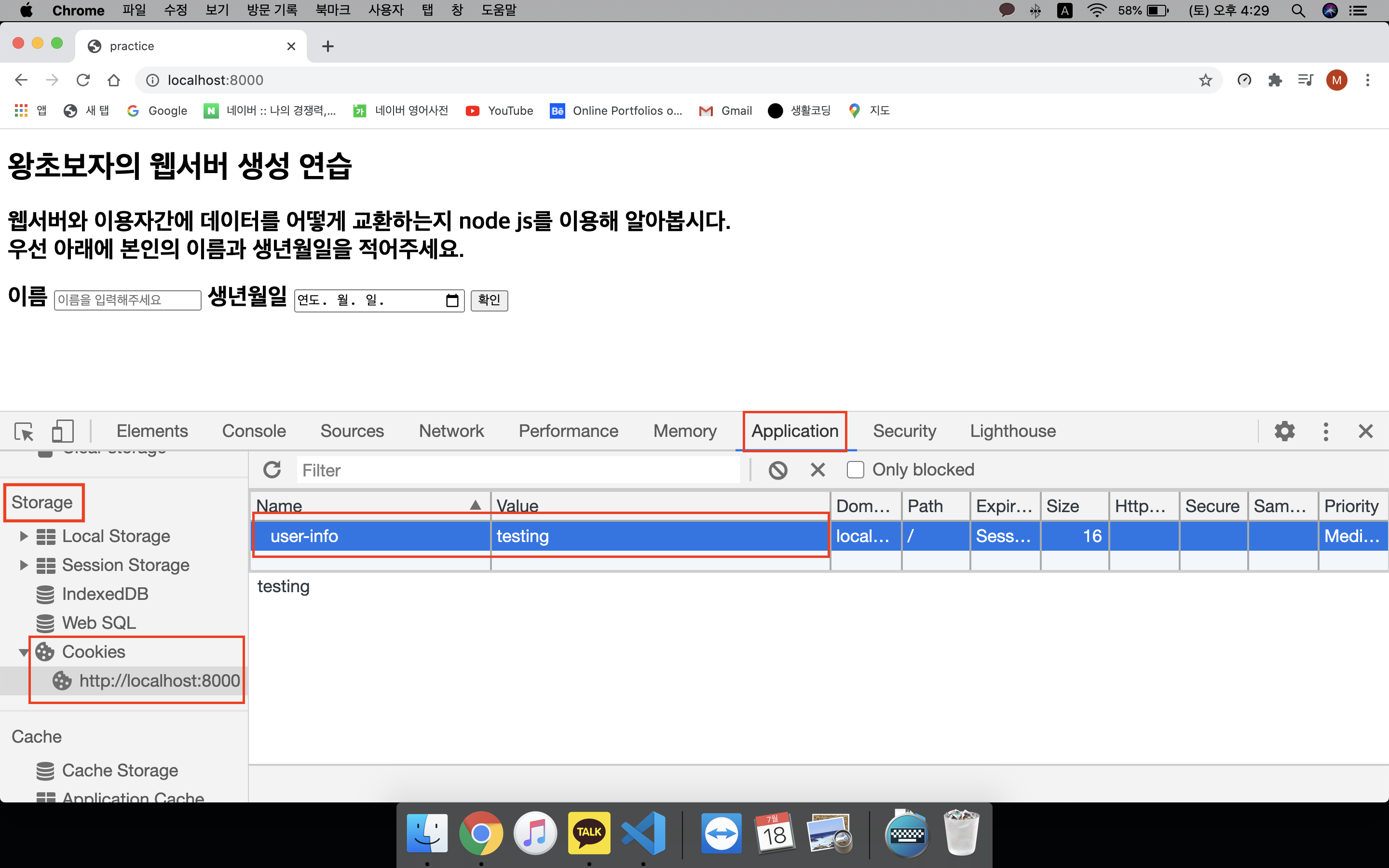1389x868 pixels.
Task: Click the 확인 submit button
Action: point(489,300)
